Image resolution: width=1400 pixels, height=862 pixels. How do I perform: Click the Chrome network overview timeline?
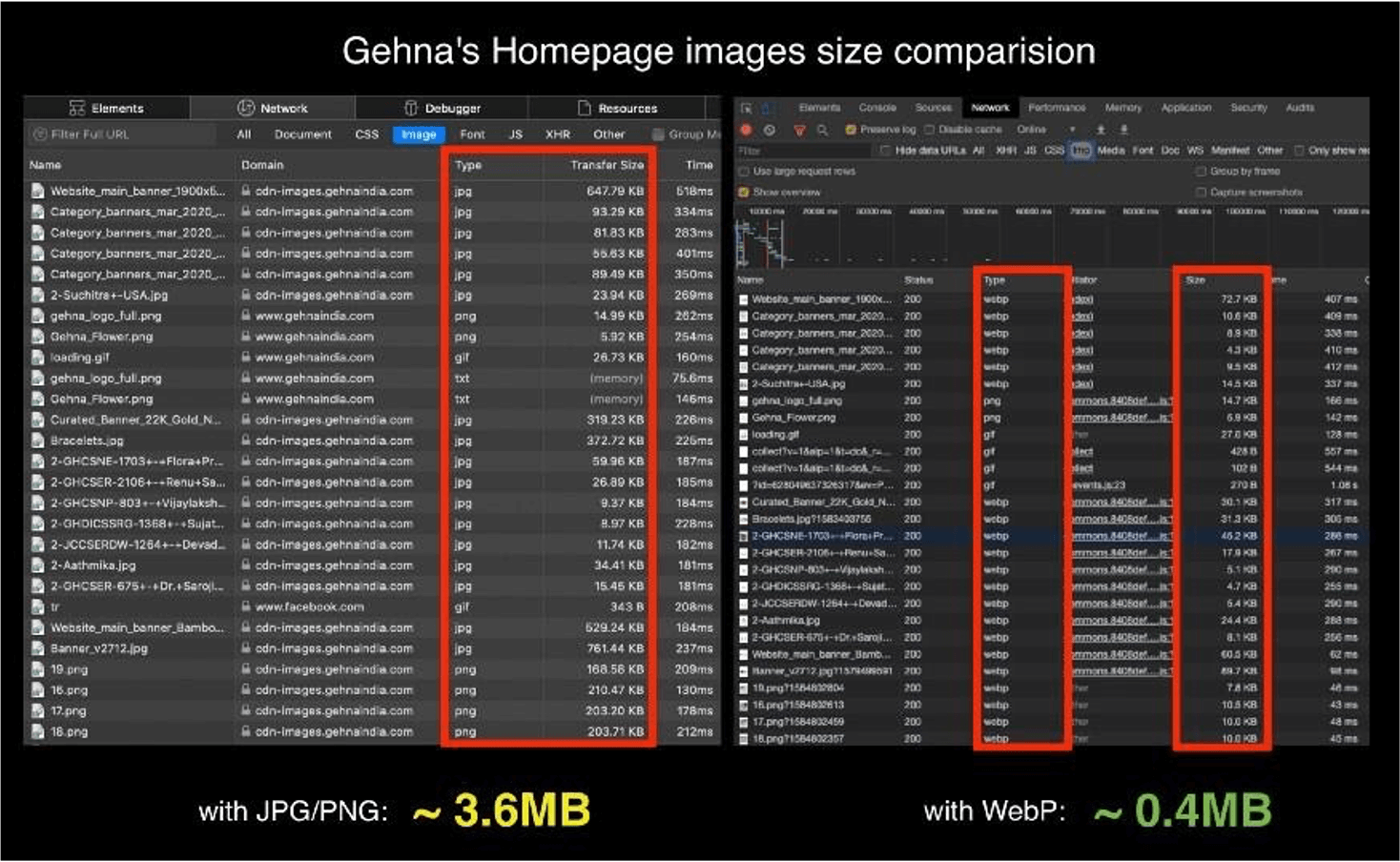(x=1052, y=238)
